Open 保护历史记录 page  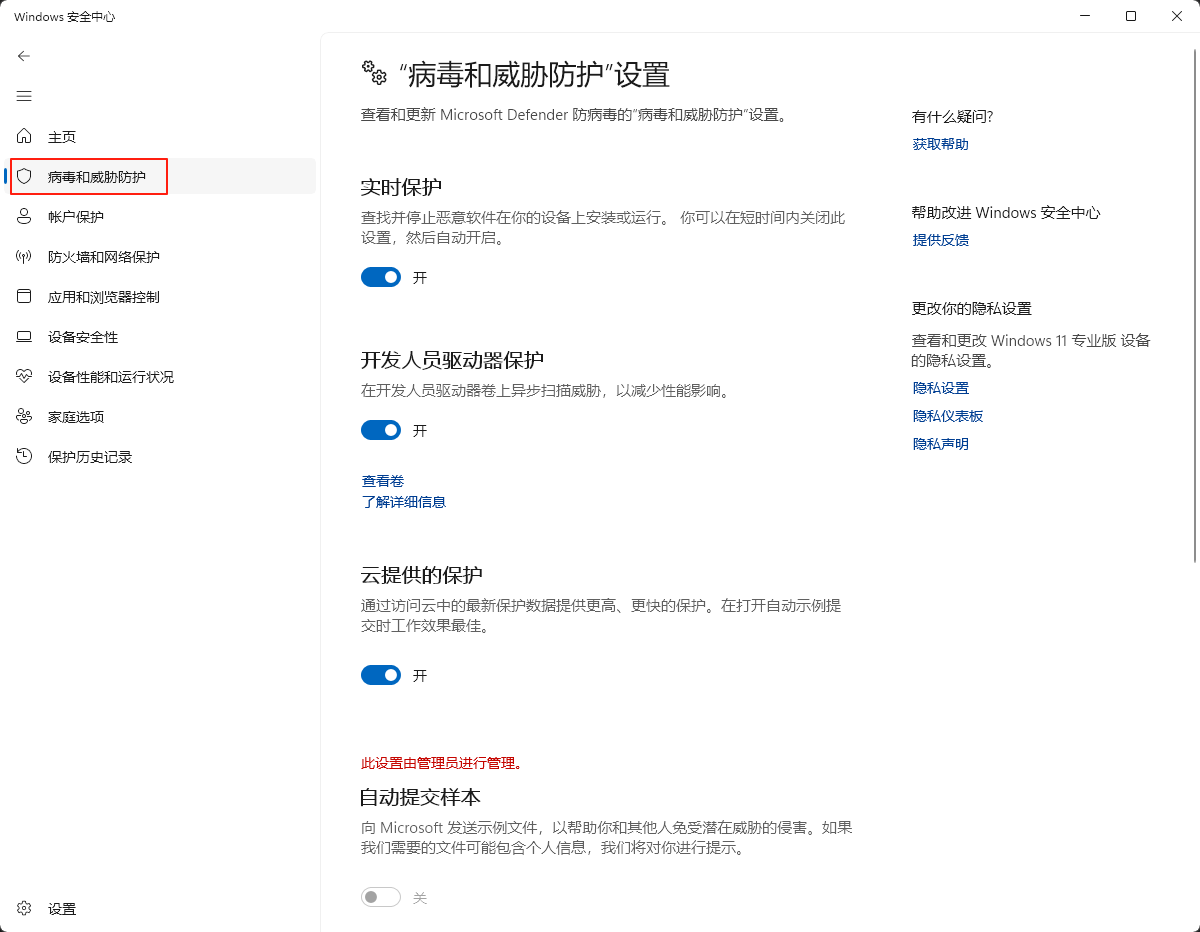coord(90,457)
